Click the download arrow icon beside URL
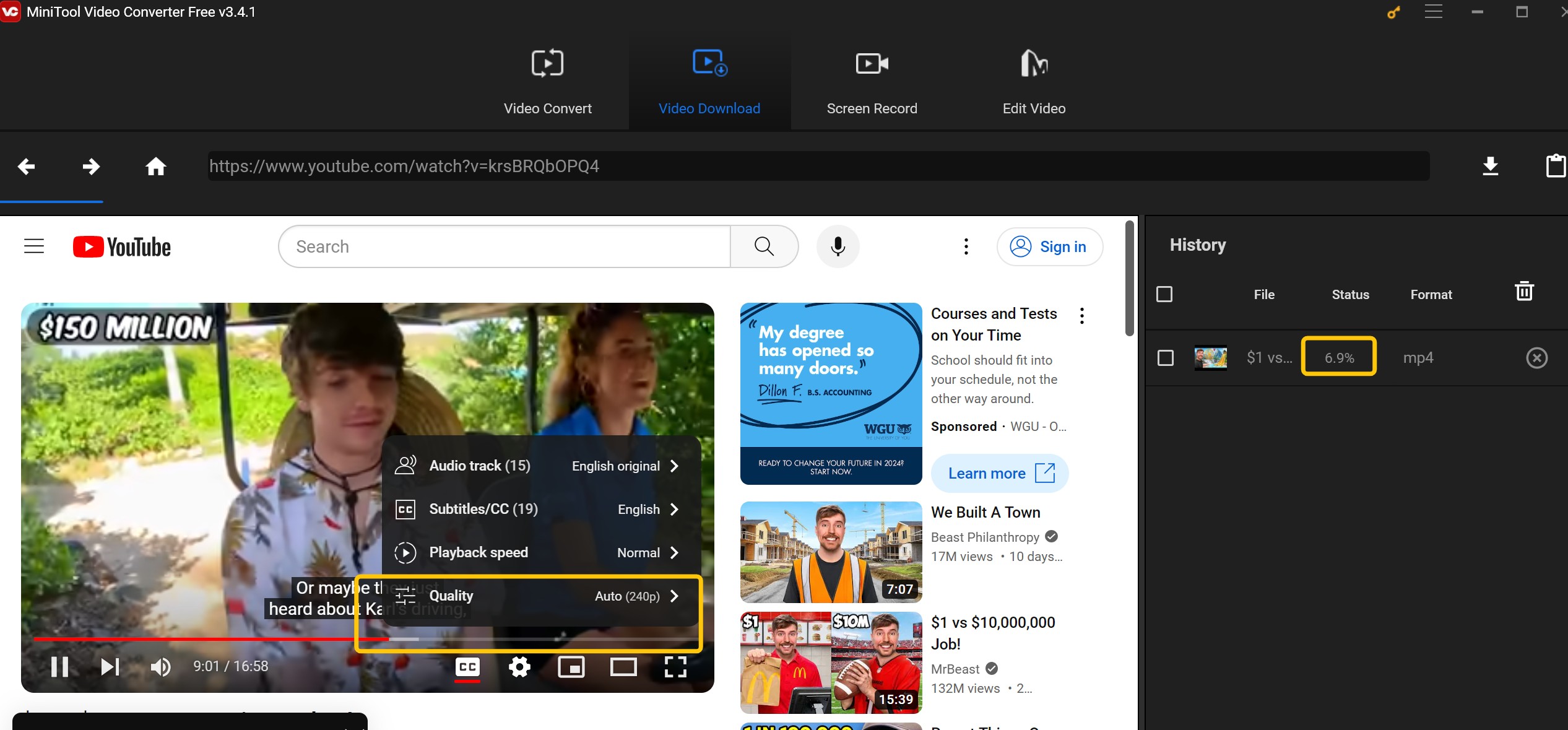1568x730 pixels. 1490,166
